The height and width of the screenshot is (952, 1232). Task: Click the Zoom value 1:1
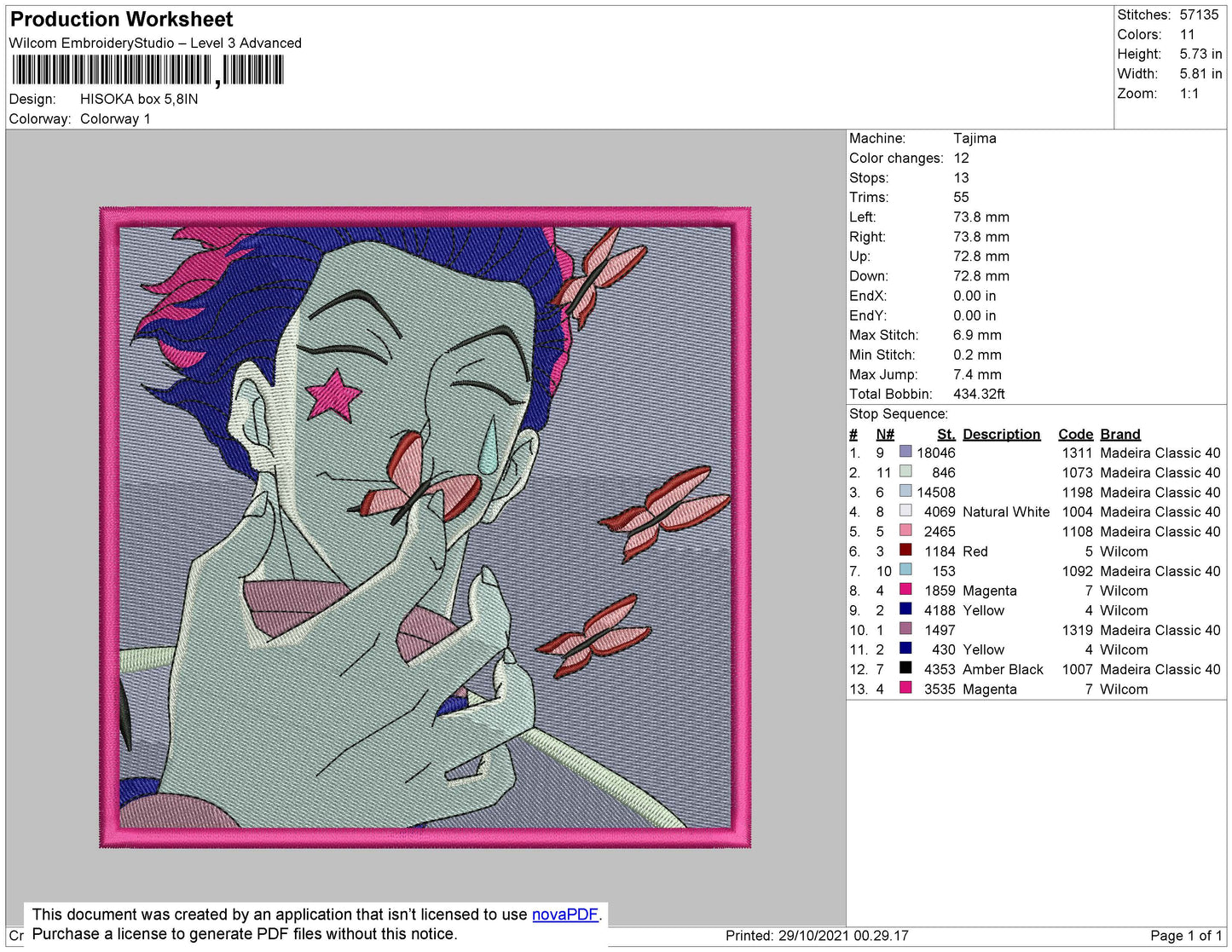[1189, 94]
